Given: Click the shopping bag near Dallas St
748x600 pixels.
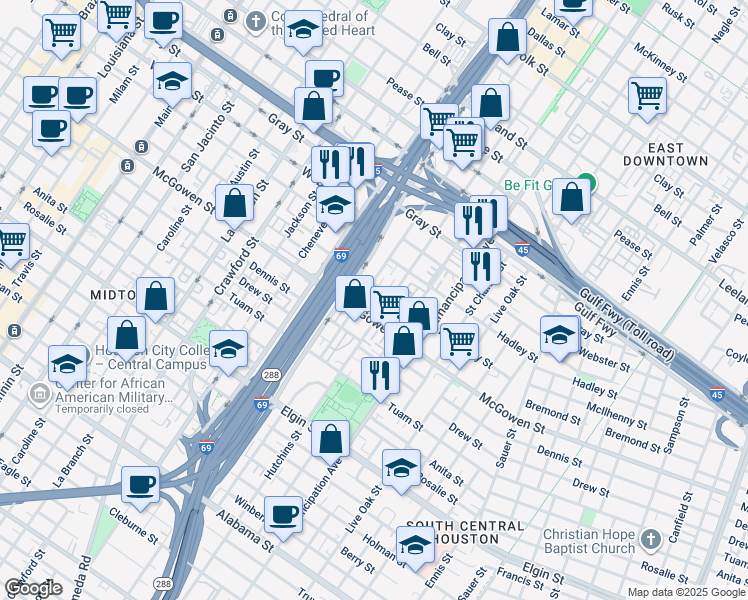Looking at the screenshot, I should [x=508, y=38].
